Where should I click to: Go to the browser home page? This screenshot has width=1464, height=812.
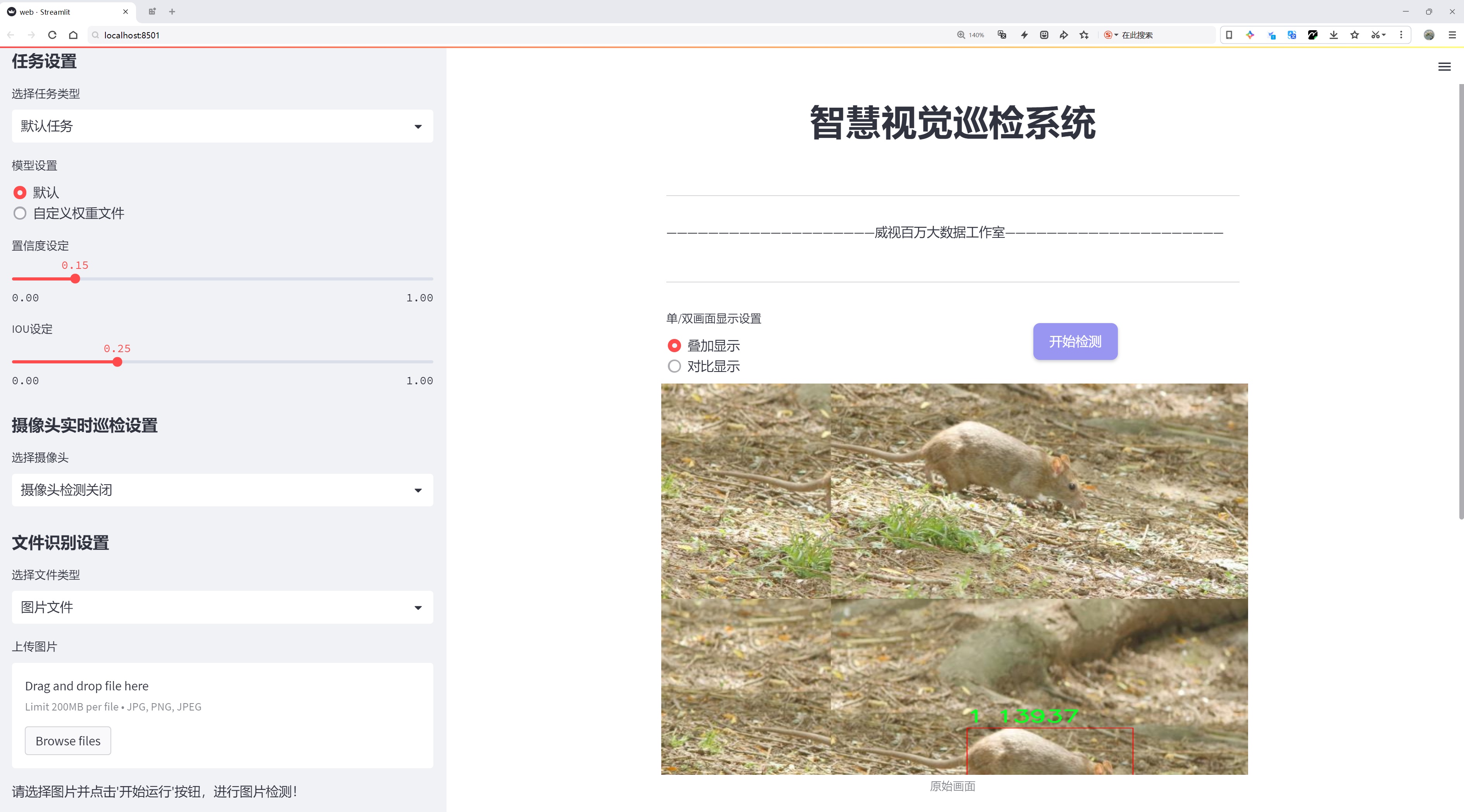click(73, 35)
